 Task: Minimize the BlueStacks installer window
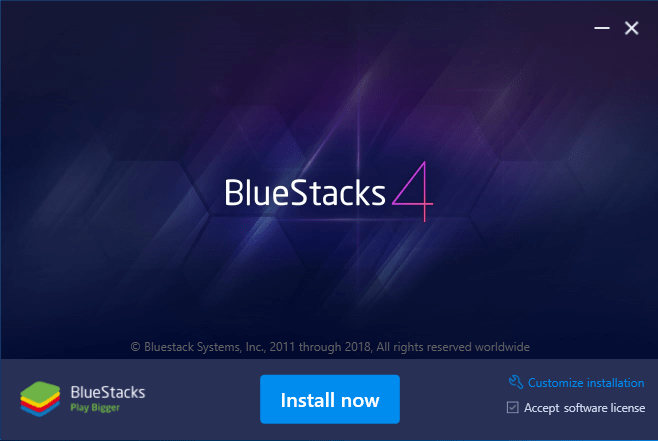[x=602, y=28]
